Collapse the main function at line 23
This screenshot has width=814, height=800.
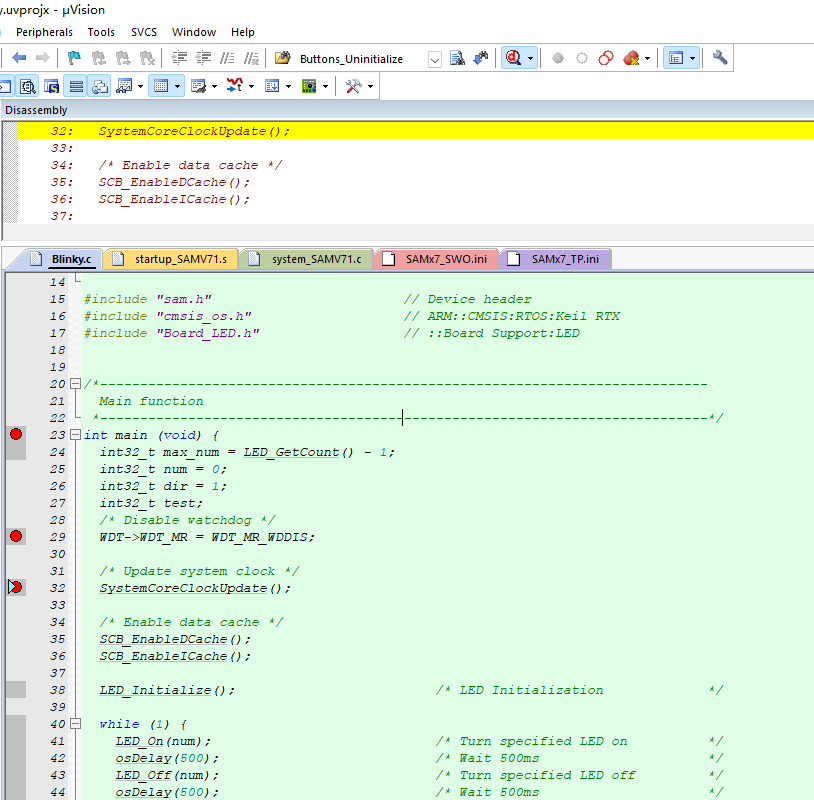[x=75, y=435]
